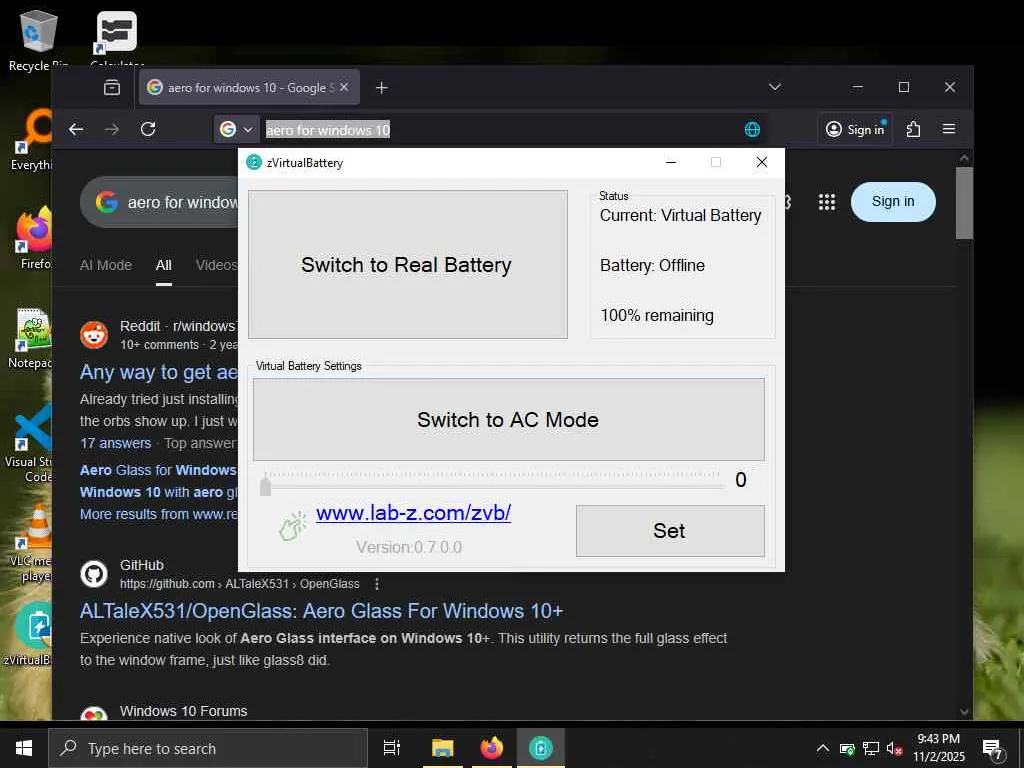Open the Firefox hamburger menu
The image size is (1024, 768).
tap(949, 129)
